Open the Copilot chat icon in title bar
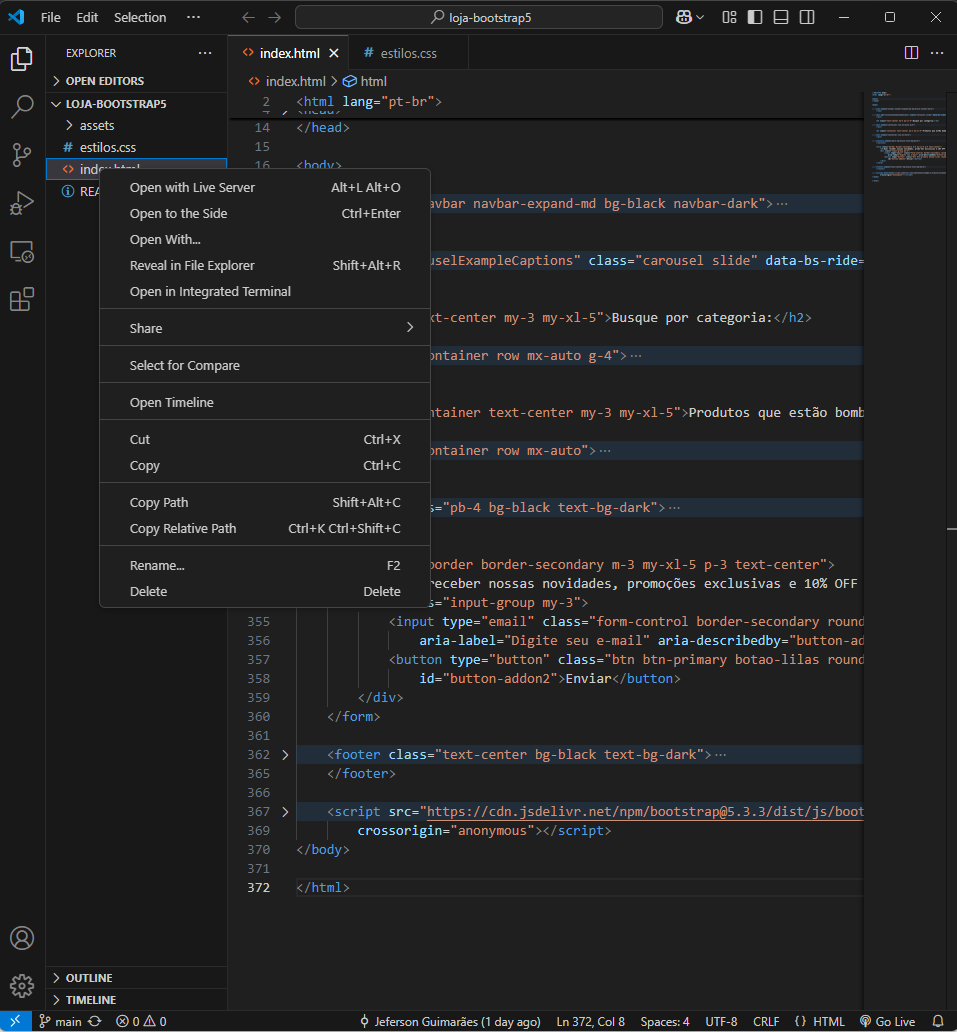Image resolution: width=957 pixels, height=1032 pixels. (684, 18)
